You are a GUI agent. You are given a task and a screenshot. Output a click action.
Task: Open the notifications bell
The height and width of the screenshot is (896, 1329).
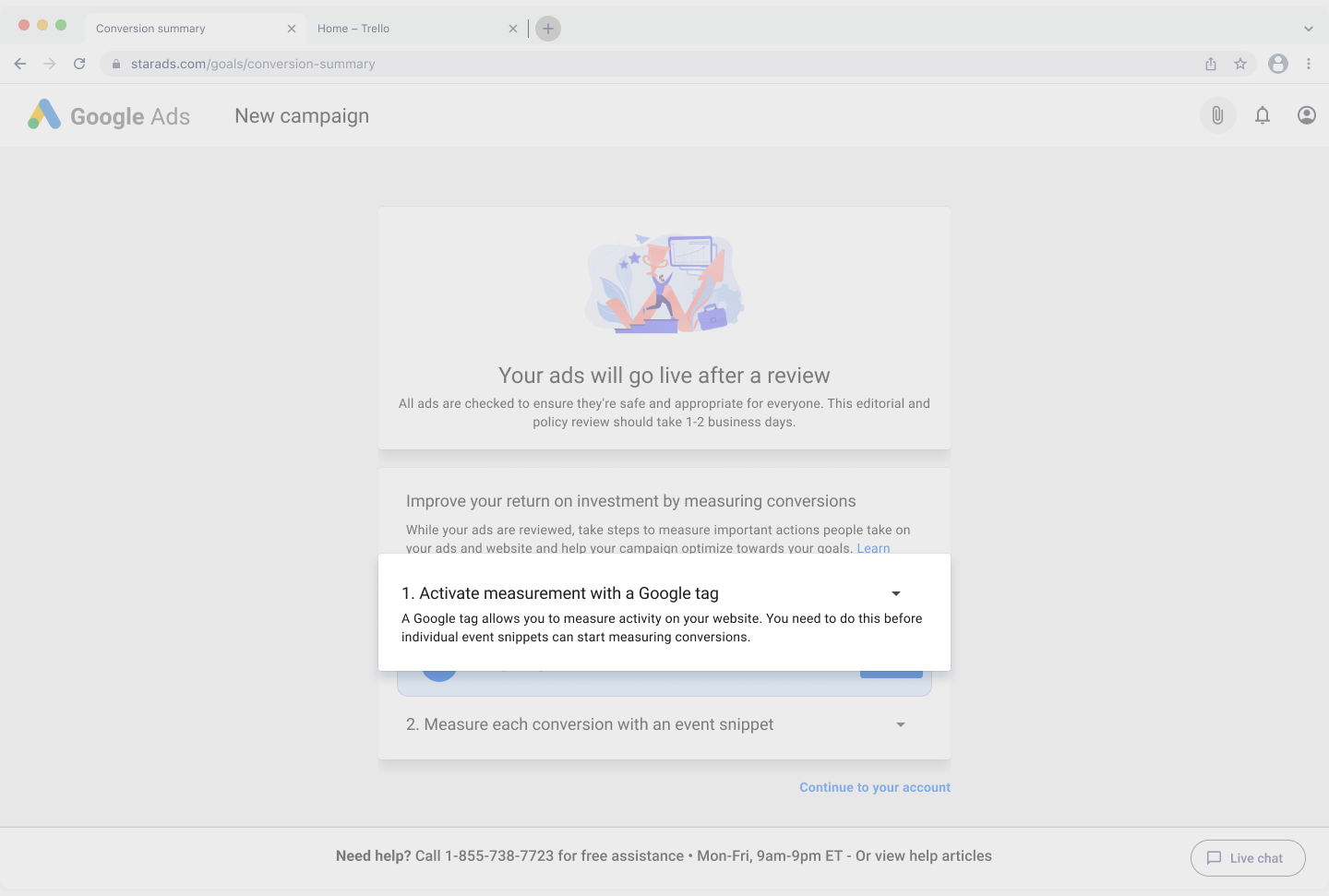pyautogui.click(x=1263, y=115)
